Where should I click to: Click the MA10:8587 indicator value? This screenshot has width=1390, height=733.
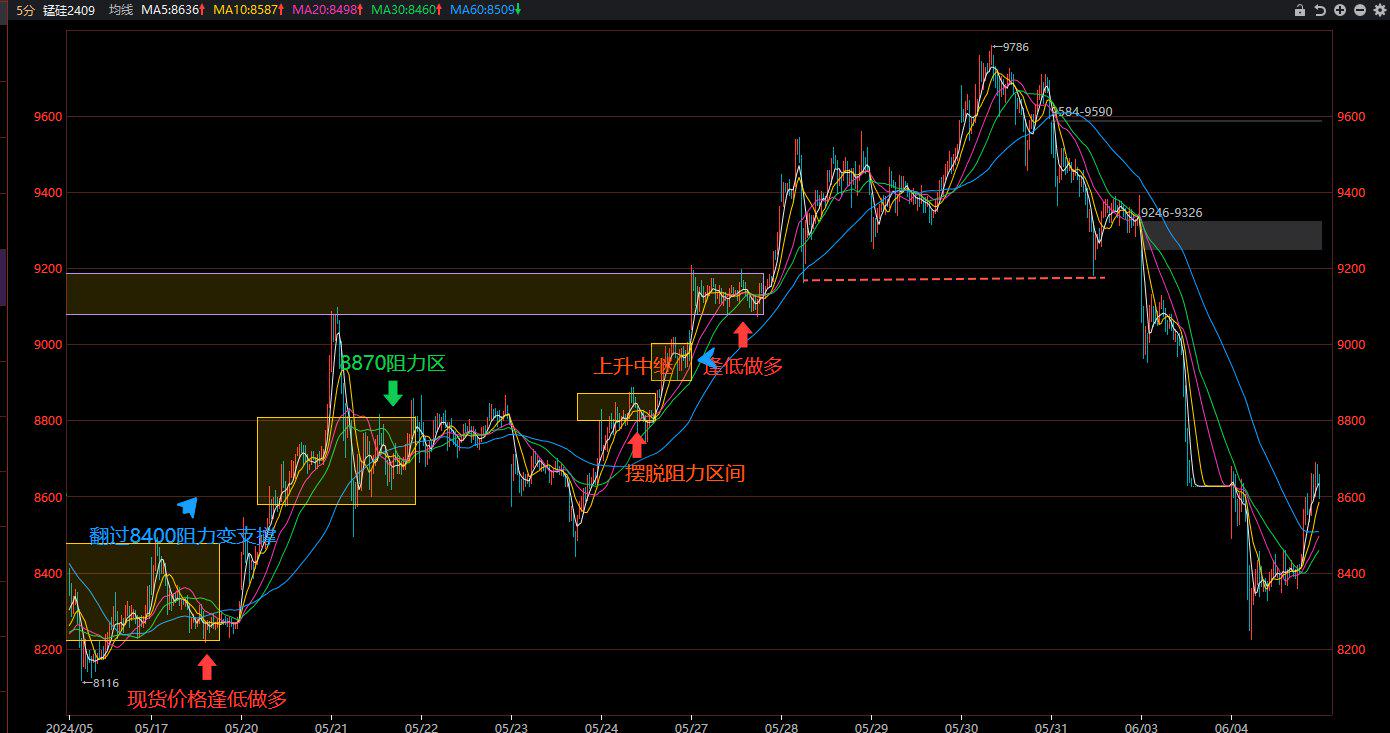pos(249,10)
